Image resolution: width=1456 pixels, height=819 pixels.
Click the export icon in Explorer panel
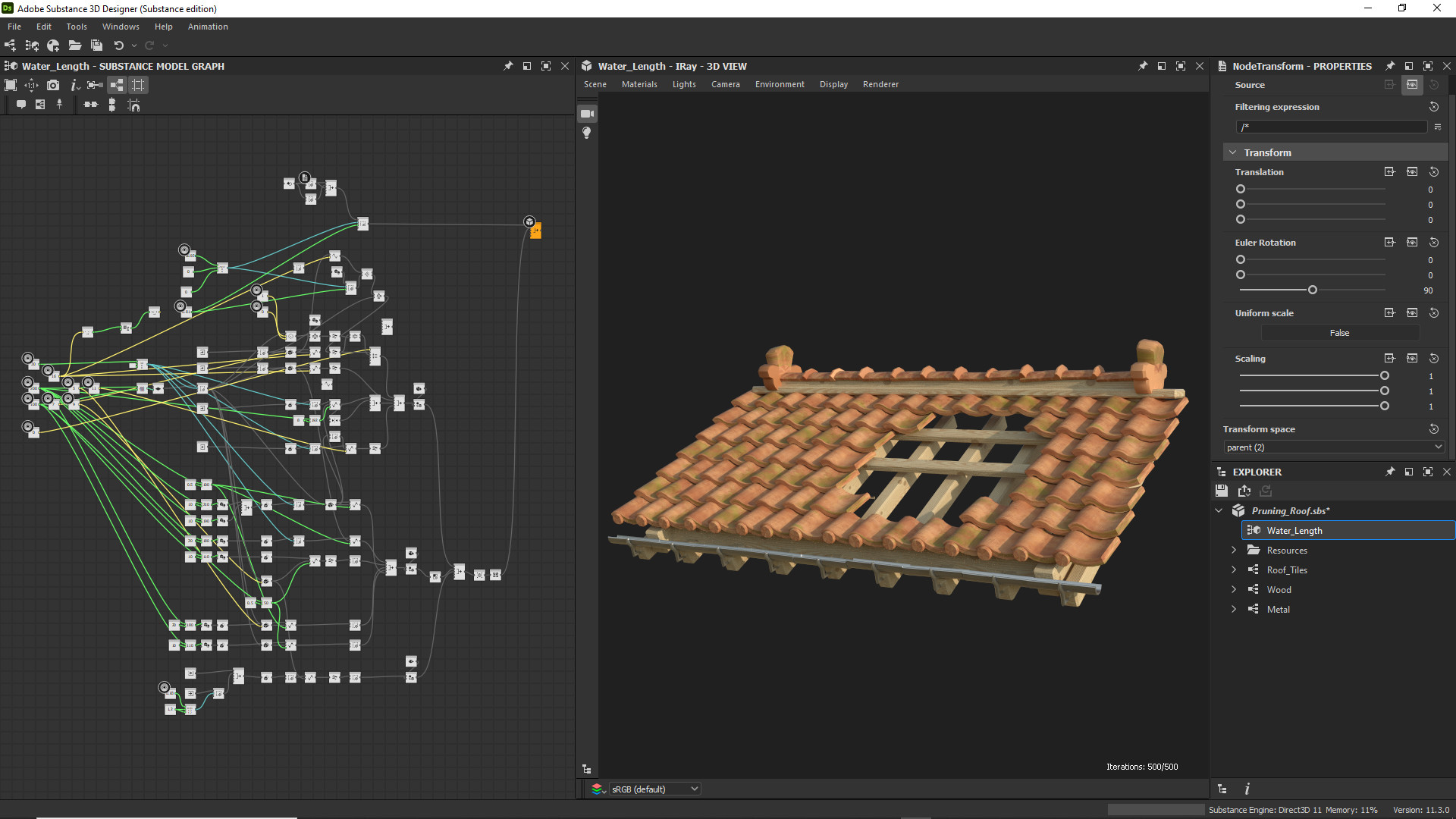point(1244,491)
